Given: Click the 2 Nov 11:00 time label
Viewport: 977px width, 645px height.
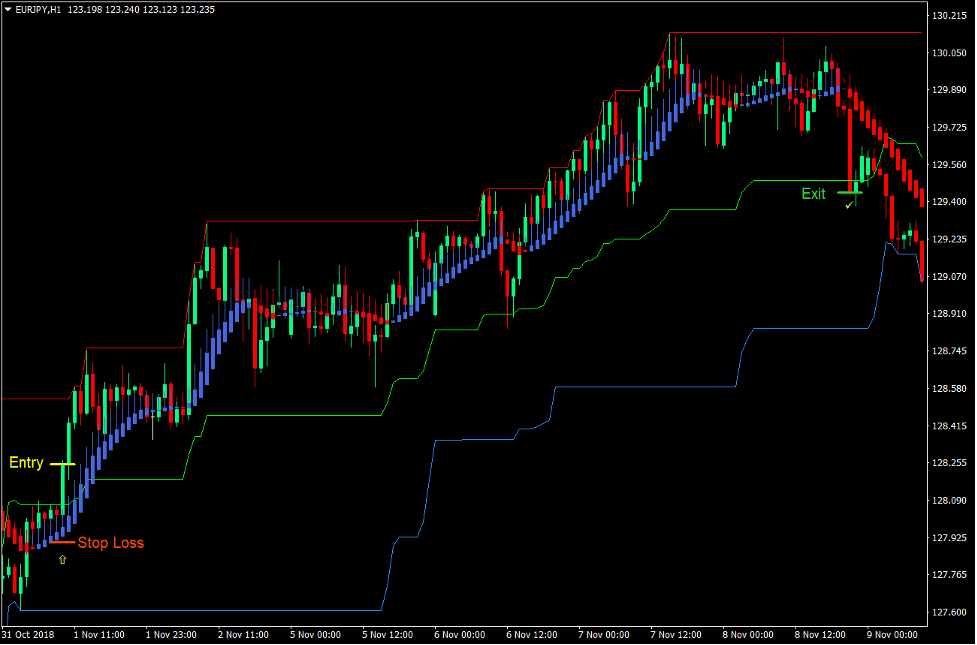Looking at the screenshot, I should coord(243,634).
